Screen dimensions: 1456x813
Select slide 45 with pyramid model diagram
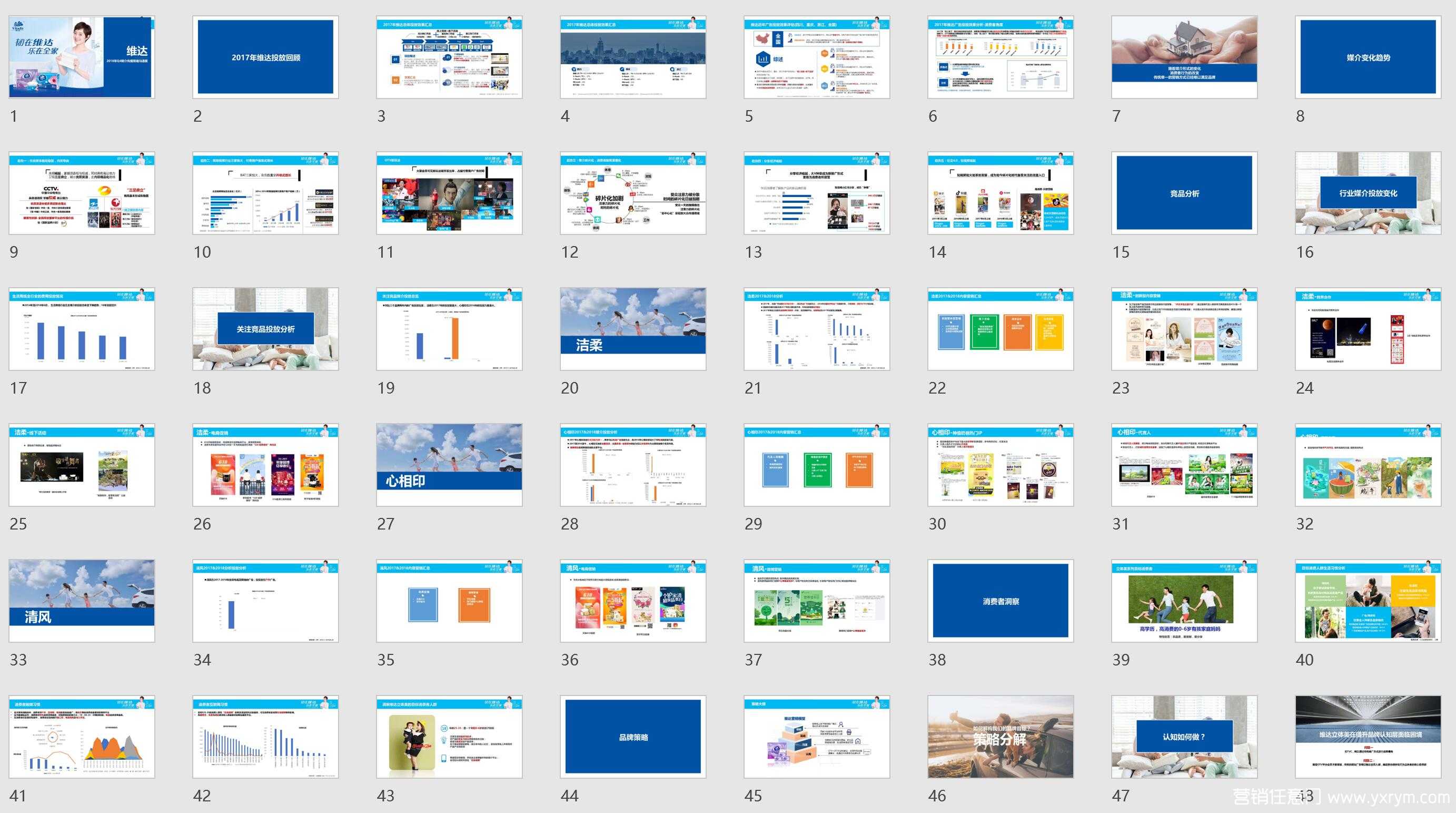(817, 737)
